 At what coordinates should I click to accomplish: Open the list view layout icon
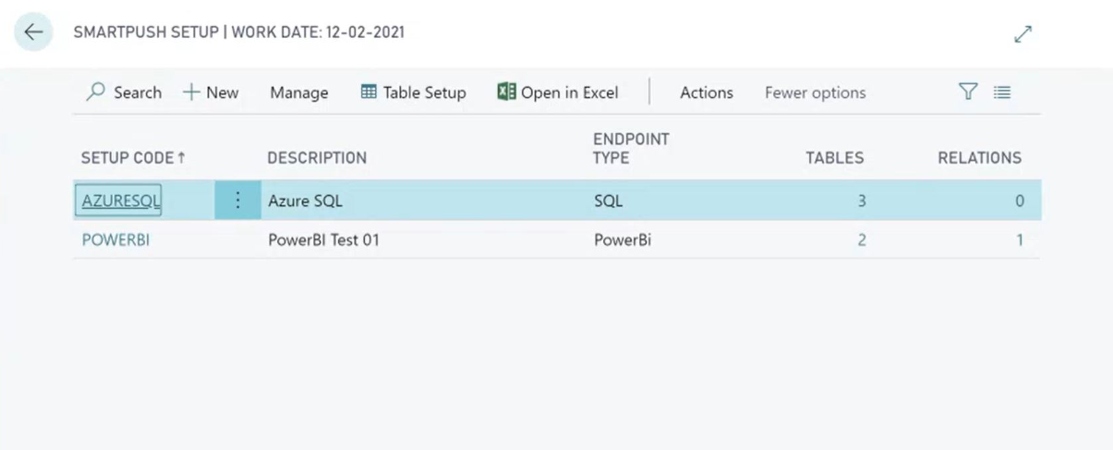pos(1002,92)
